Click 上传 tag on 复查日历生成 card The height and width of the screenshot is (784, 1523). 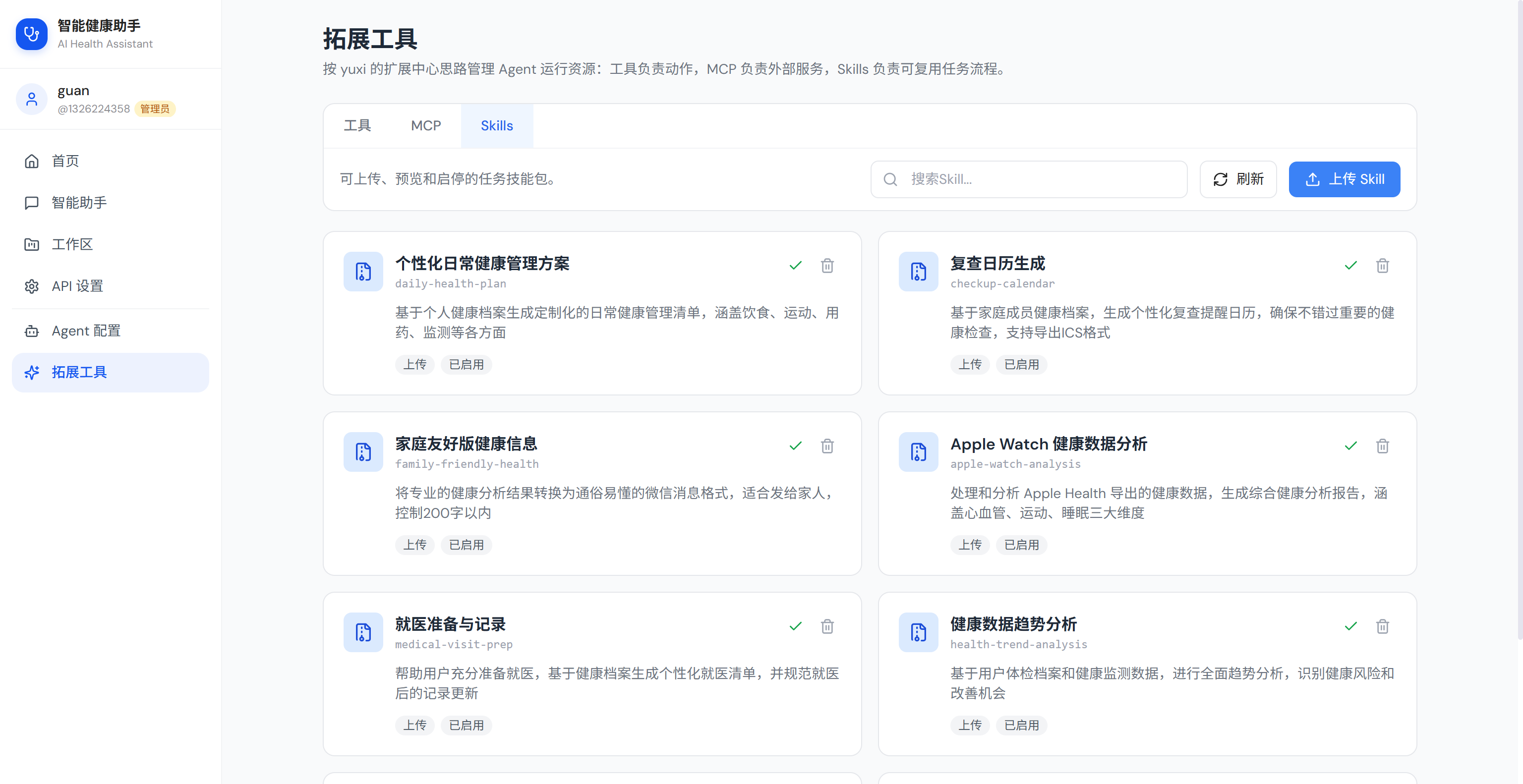pos(970,365)
